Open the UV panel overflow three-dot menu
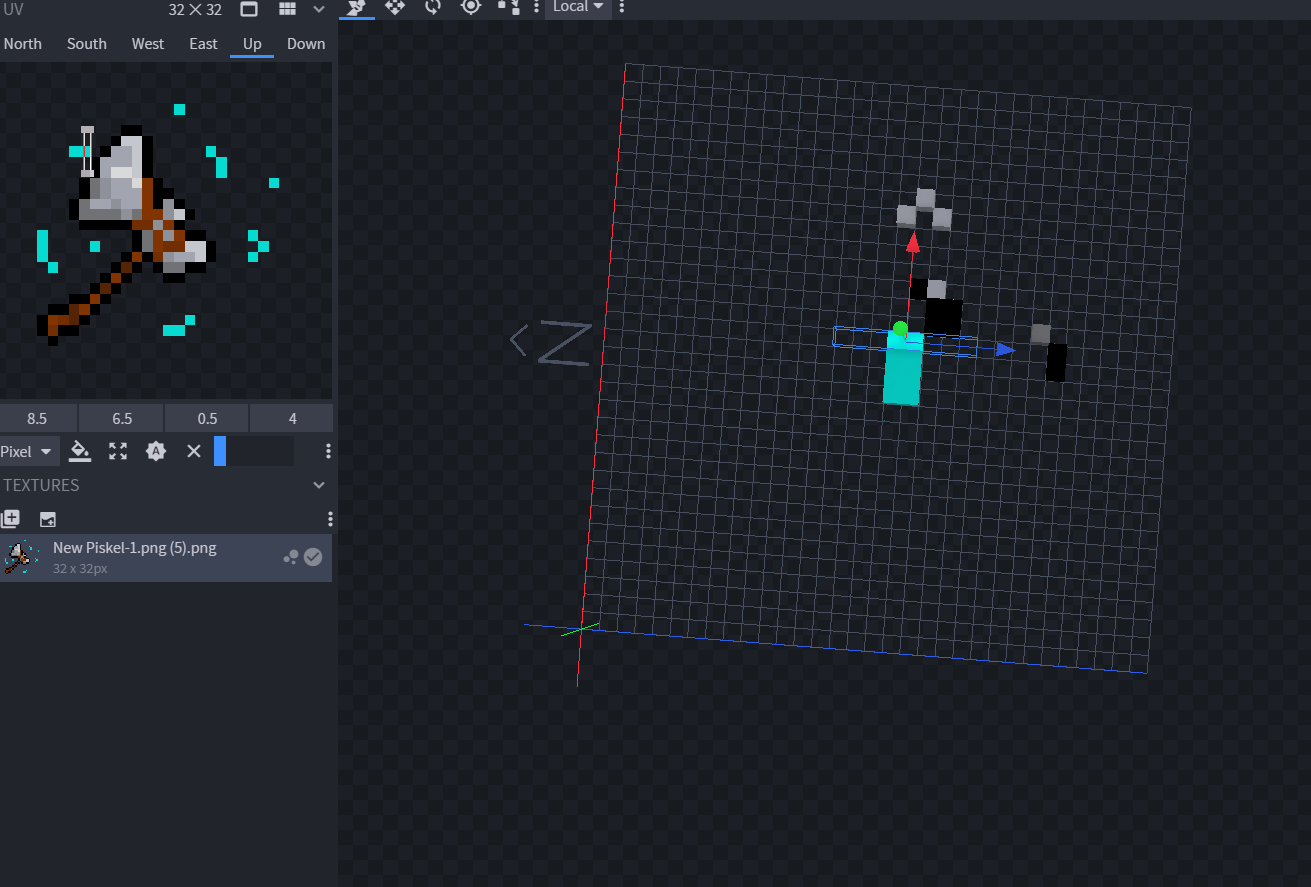The width and height of the screenshot is (1311, 887). (x=327, y=451)
